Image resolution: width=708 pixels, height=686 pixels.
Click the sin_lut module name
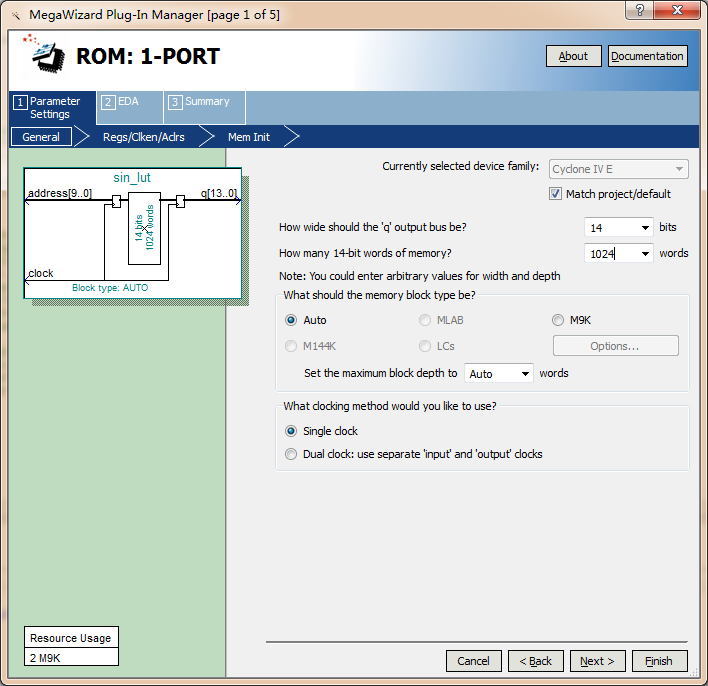tap(132, 178)
